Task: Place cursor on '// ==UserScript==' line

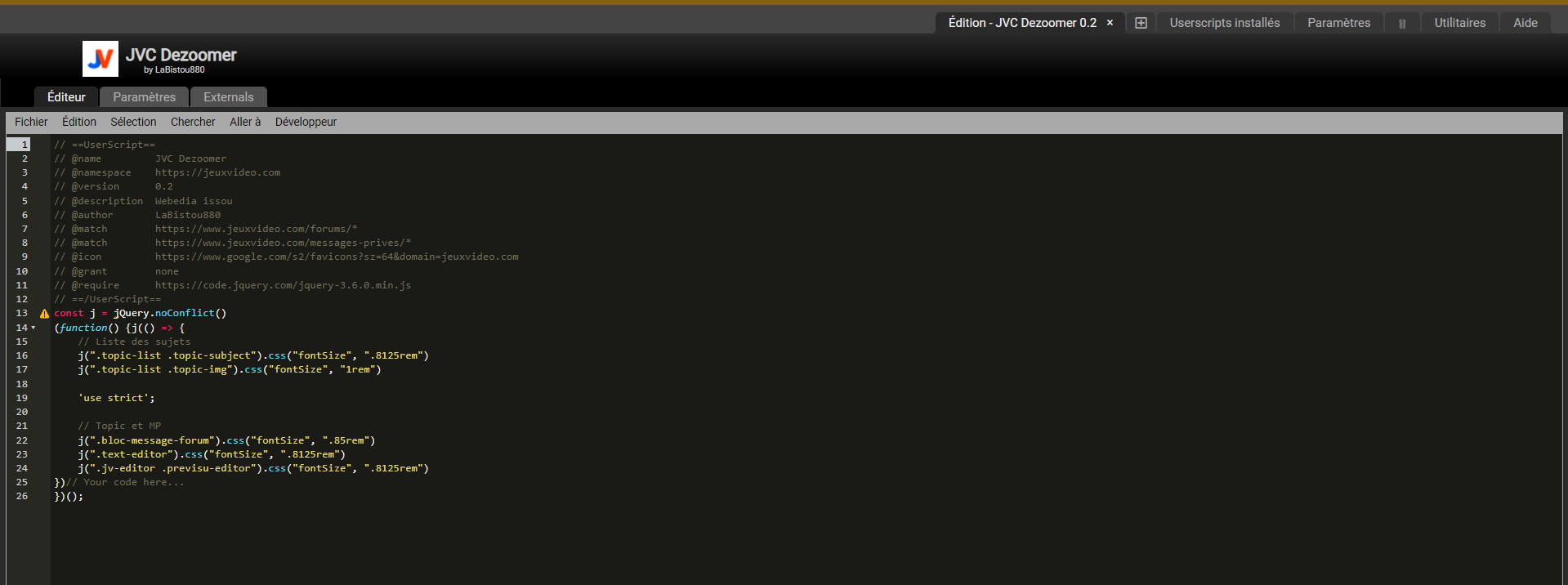Action: 105,145
